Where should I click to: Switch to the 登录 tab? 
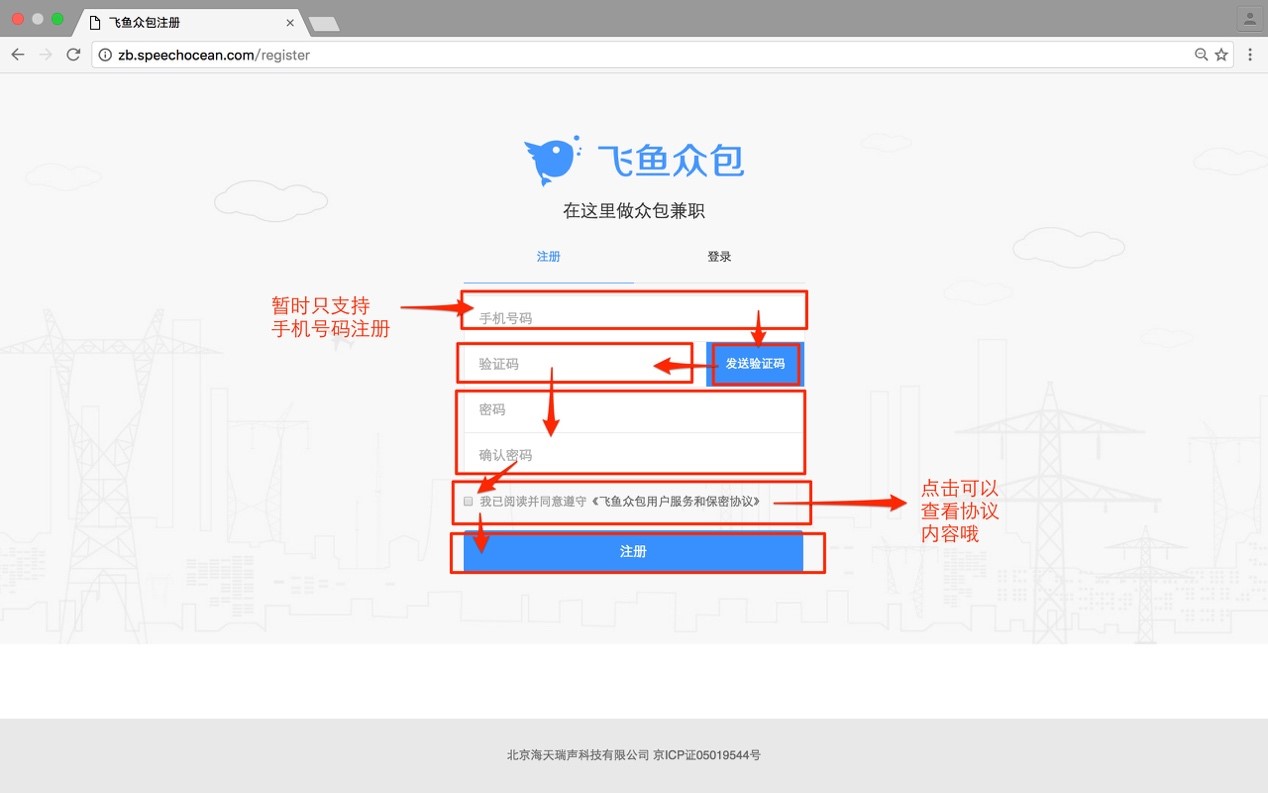pyautogui.click(x=719, y=257)
